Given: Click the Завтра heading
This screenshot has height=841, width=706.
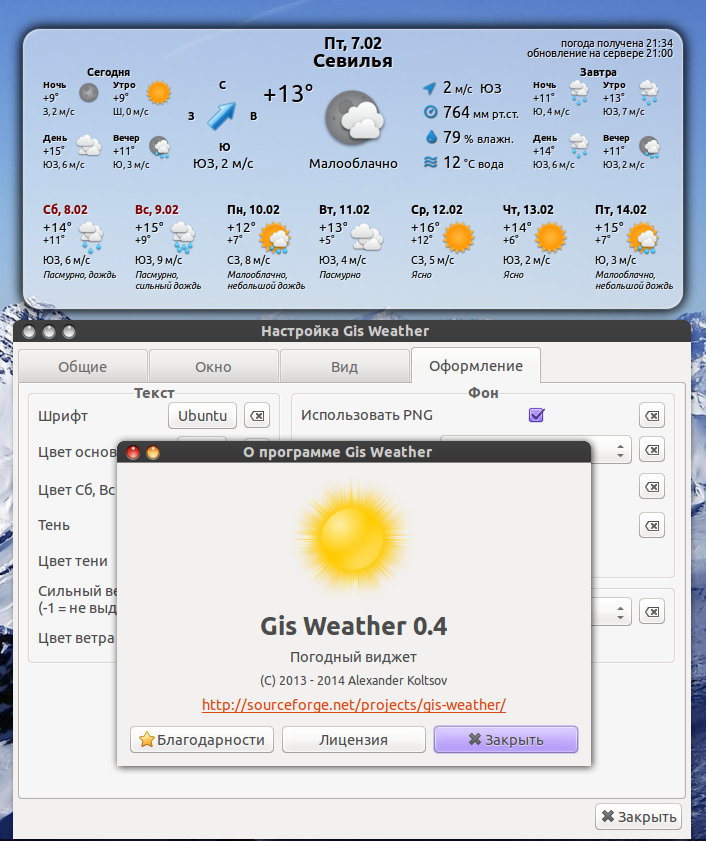Looking at the screenshot, I should tap(598, 72).
